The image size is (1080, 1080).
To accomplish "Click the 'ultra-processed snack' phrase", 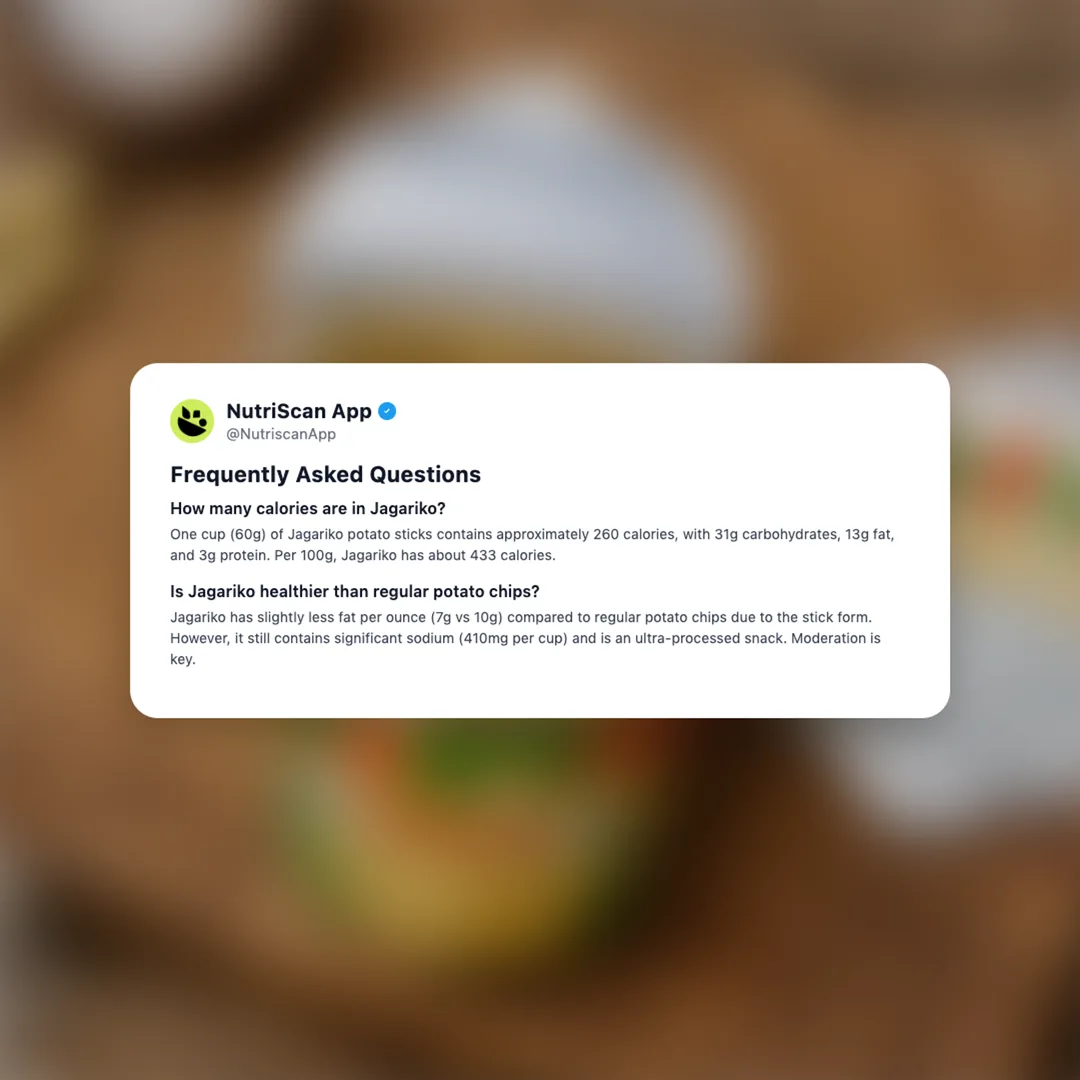I will click(710, 638).
